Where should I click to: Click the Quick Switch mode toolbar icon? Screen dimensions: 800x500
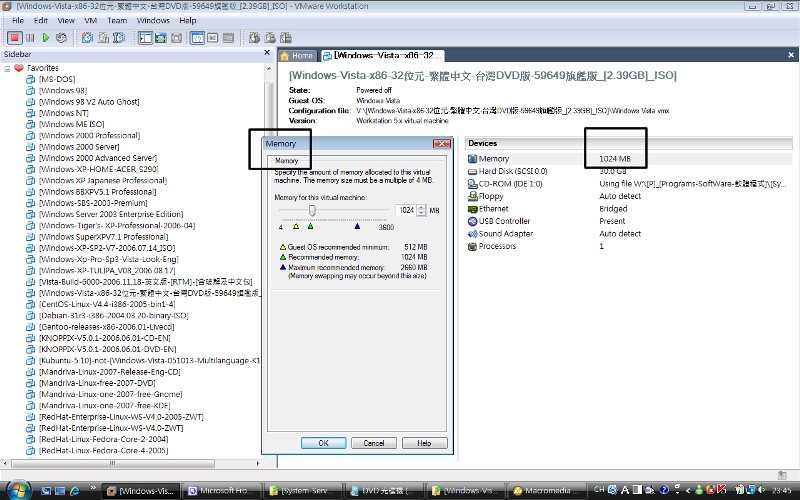[161, 38]
